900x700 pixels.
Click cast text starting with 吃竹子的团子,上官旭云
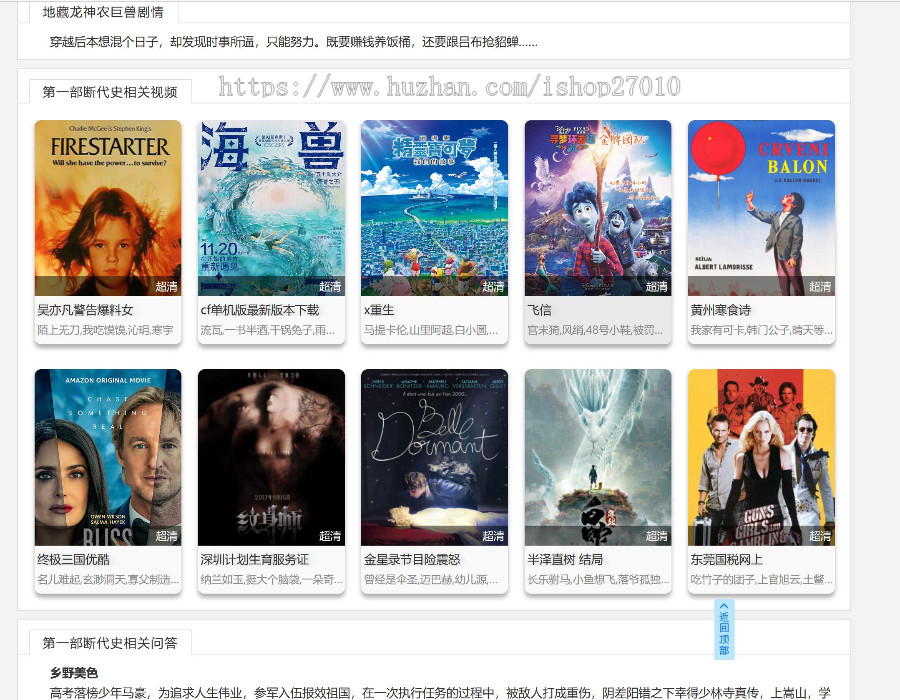pyautogui.click(x=761, y=580)
